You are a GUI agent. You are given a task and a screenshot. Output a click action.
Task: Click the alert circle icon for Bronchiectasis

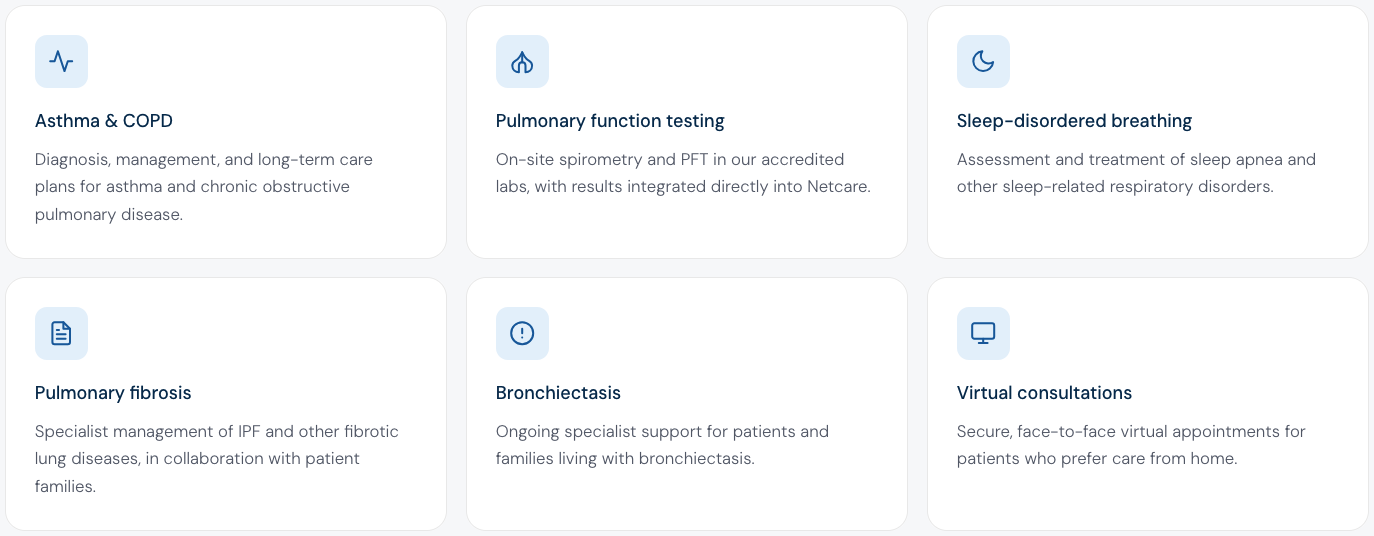click(x=522, y=333)
